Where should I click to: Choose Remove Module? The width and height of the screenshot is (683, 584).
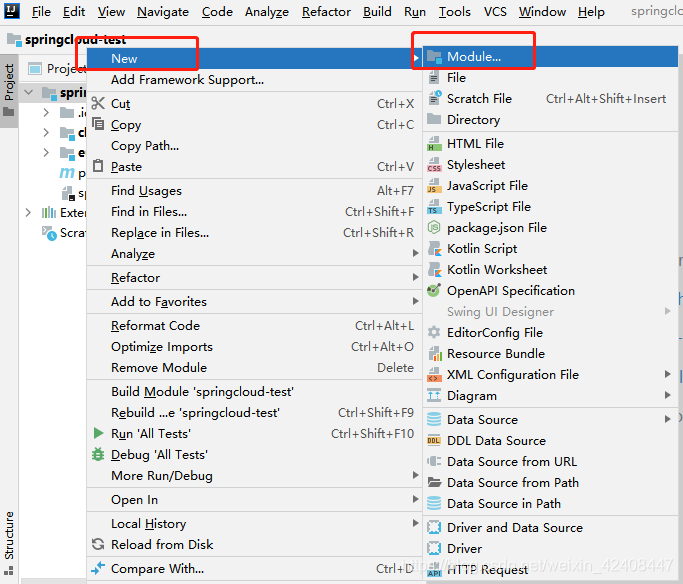coord(254,368)
